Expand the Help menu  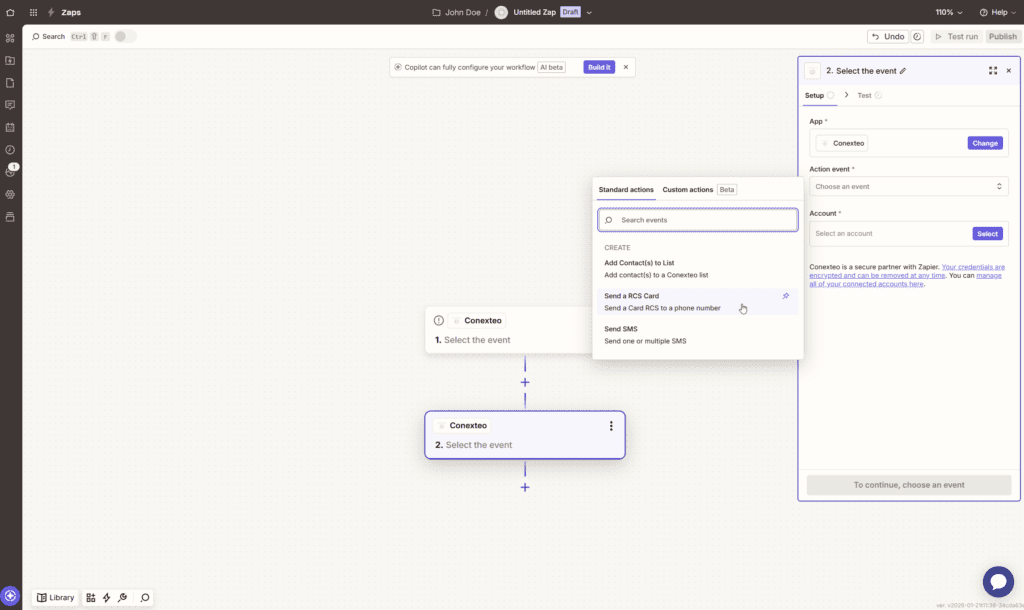[x=998, y=12]
